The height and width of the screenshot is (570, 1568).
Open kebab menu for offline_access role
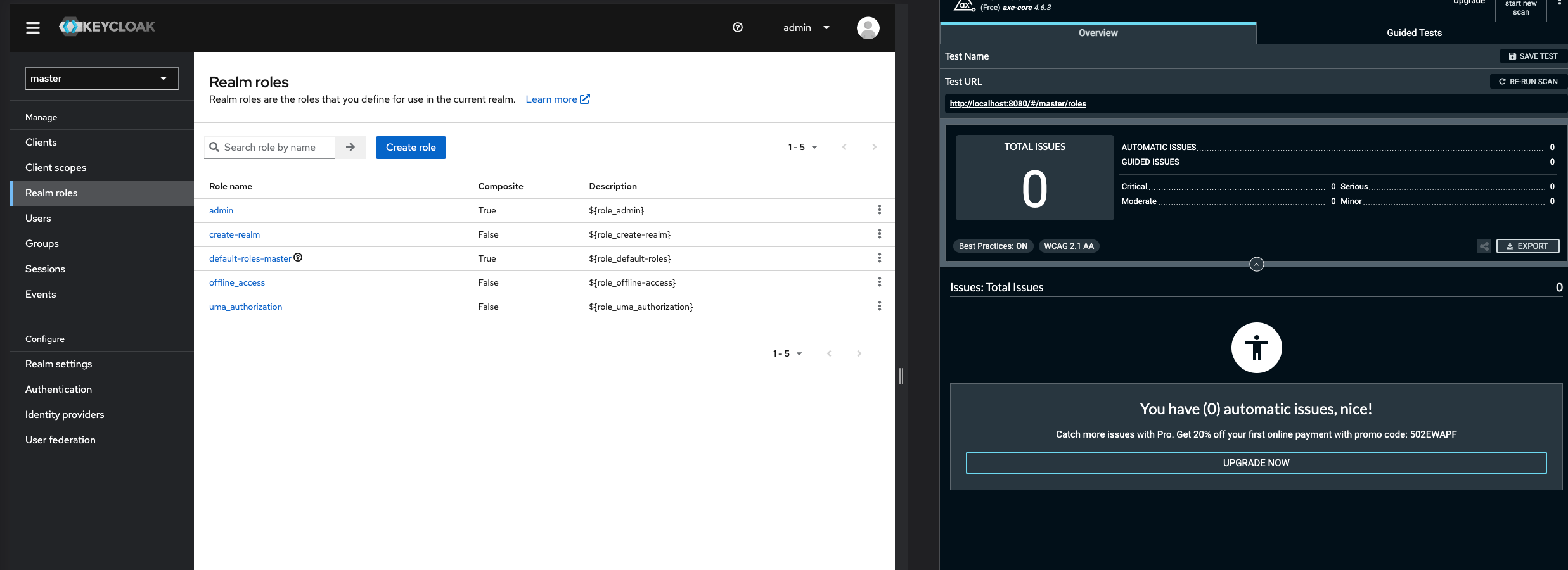(x=879, y=282)
